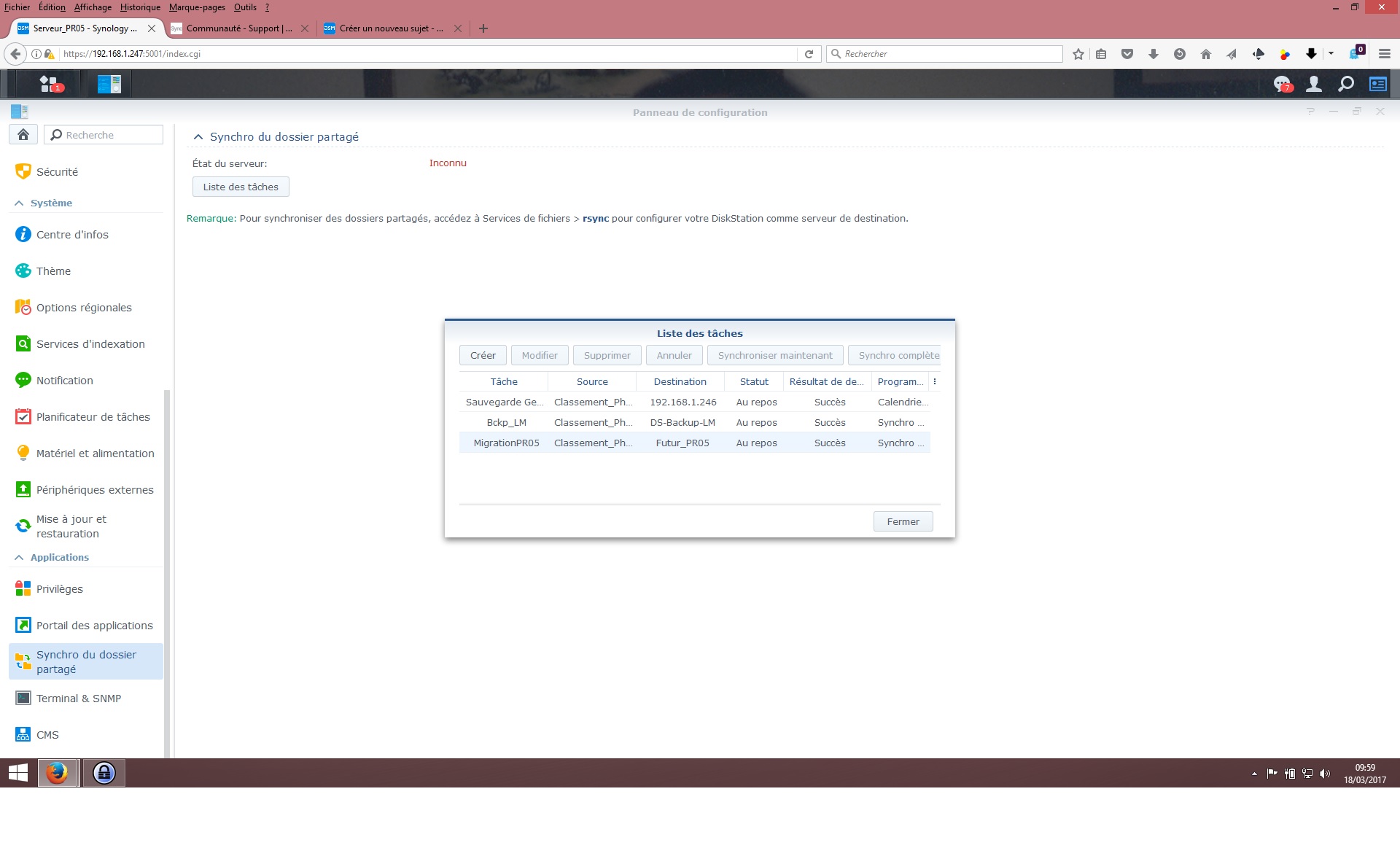Click the Créer button
This screenshot has width=1400, height=848.
(x=483, y=356)
